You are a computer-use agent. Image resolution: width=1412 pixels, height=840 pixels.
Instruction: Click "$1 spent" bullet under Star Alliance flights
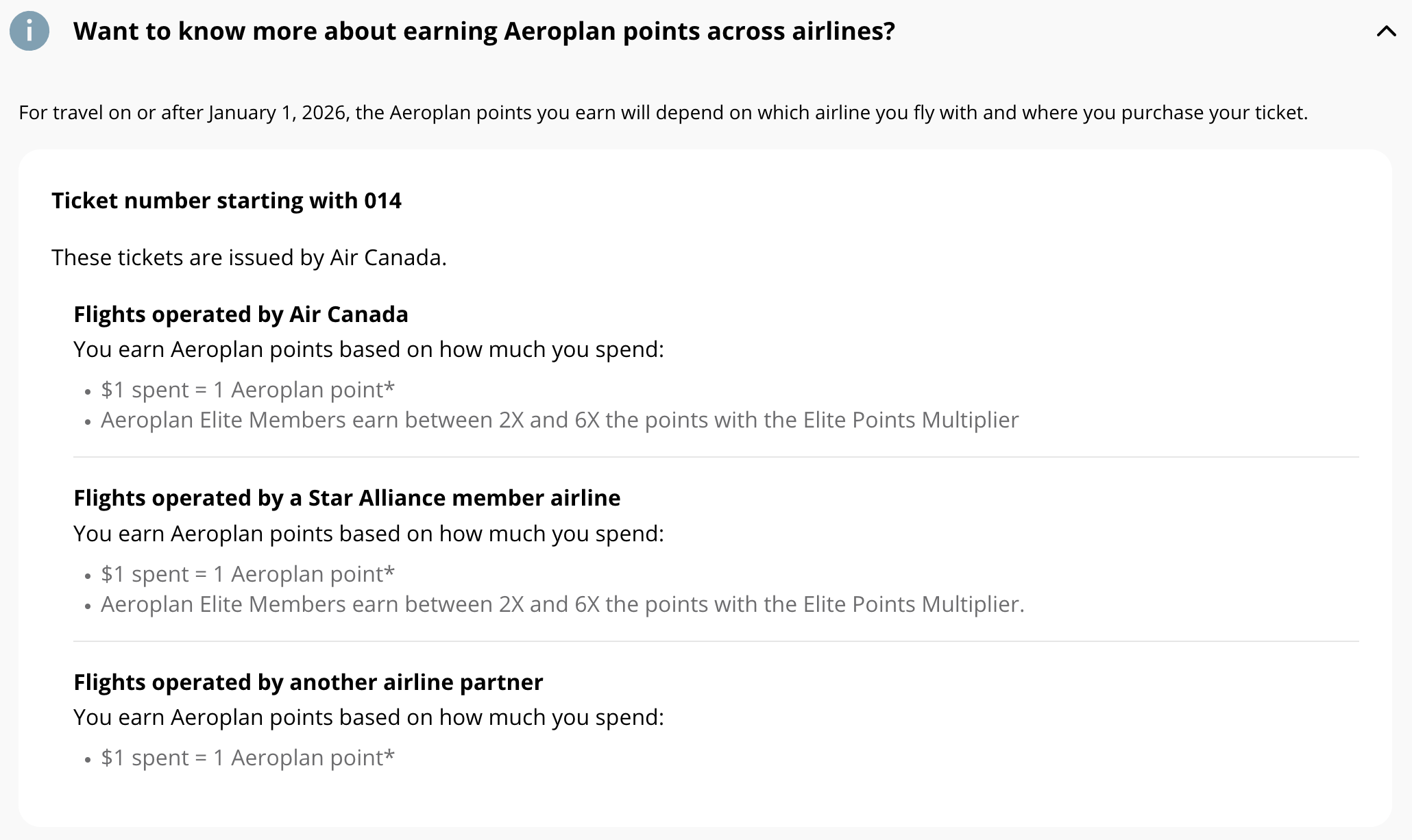(x=247, y=574)
